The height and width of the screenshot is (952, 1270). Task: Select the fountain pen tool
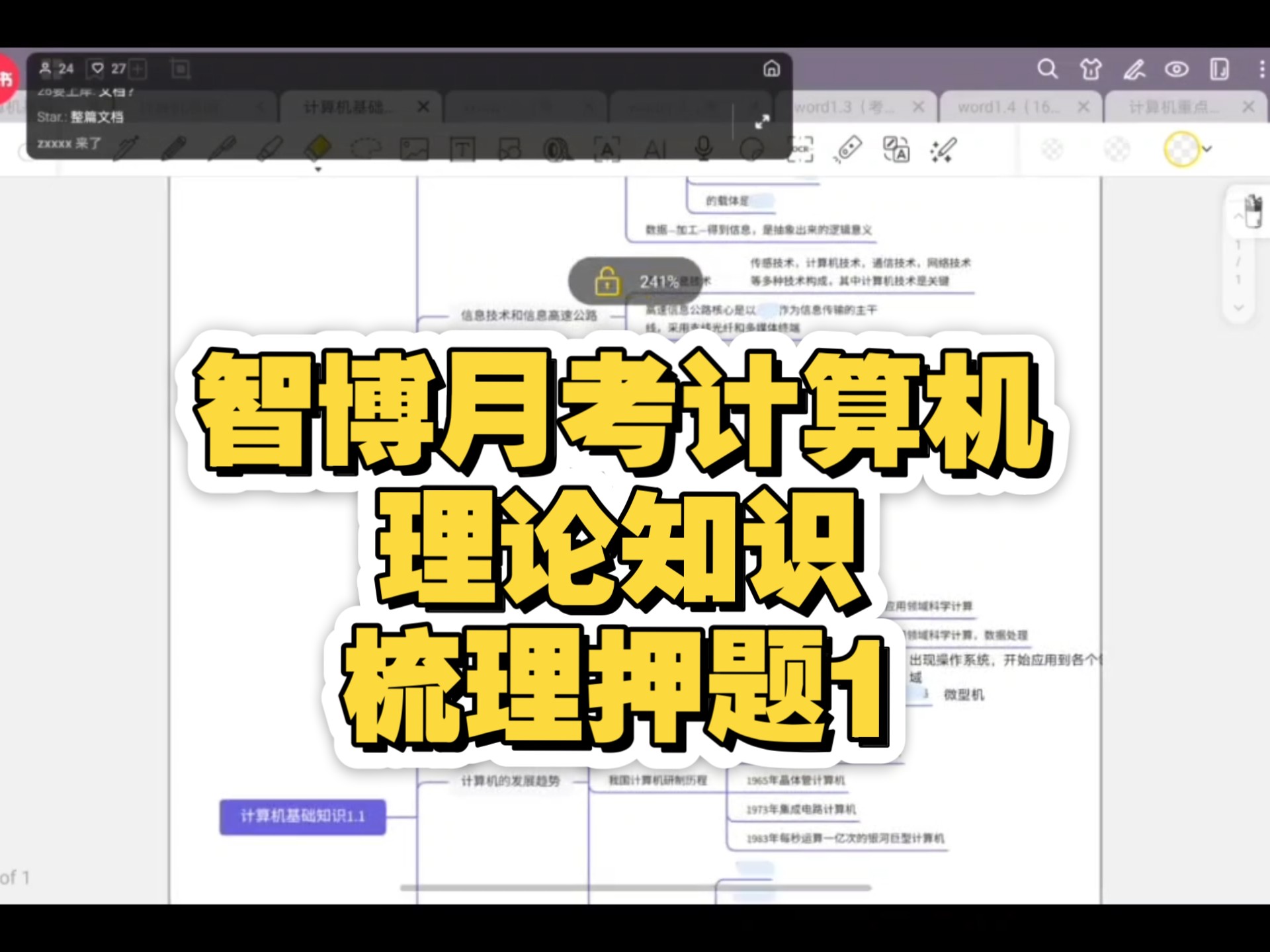point(126,149)
